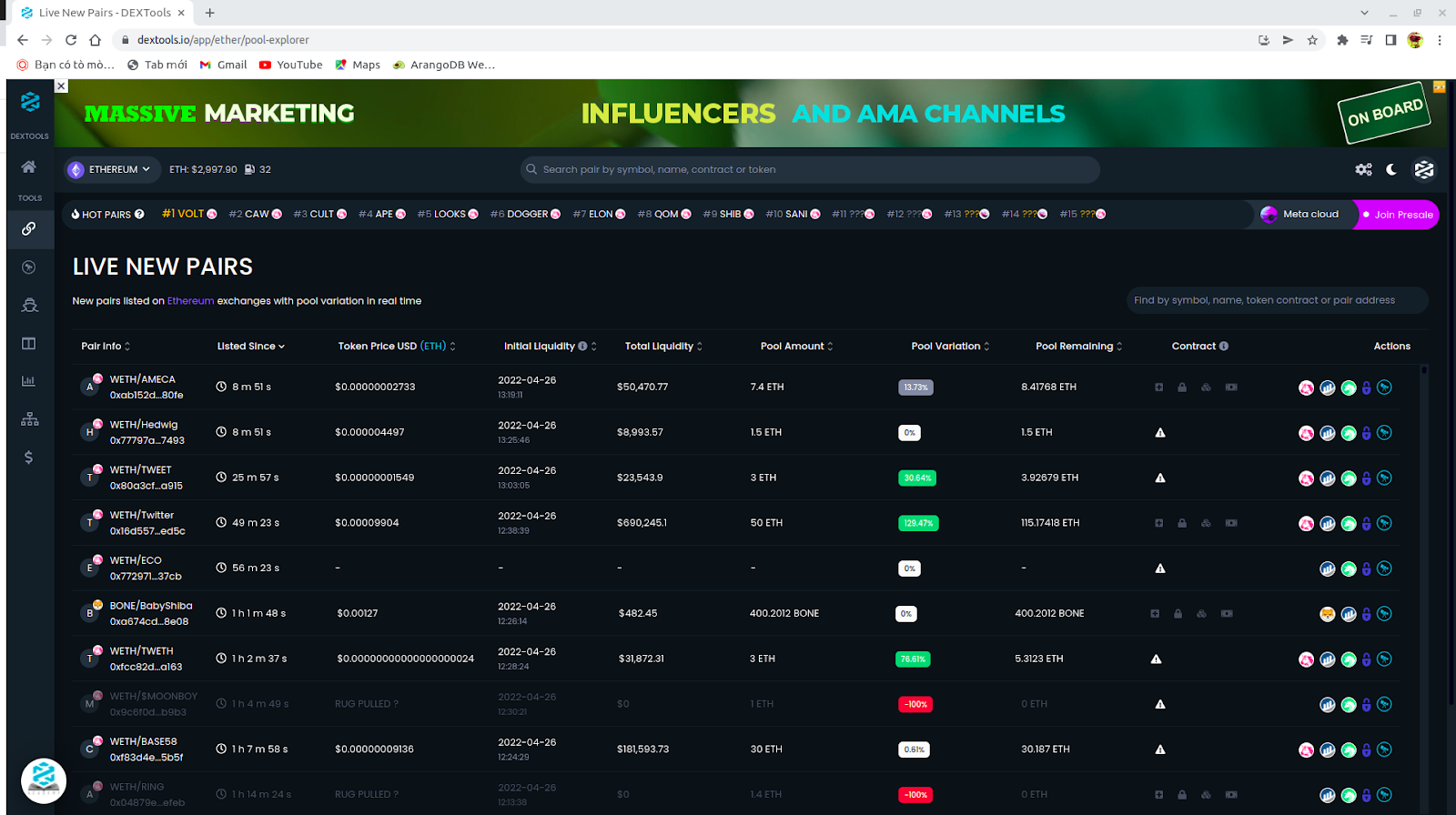Screen dimensions: 1456x815
Task: Open the ArangoDB bookmark
Action: pos(444,65)
